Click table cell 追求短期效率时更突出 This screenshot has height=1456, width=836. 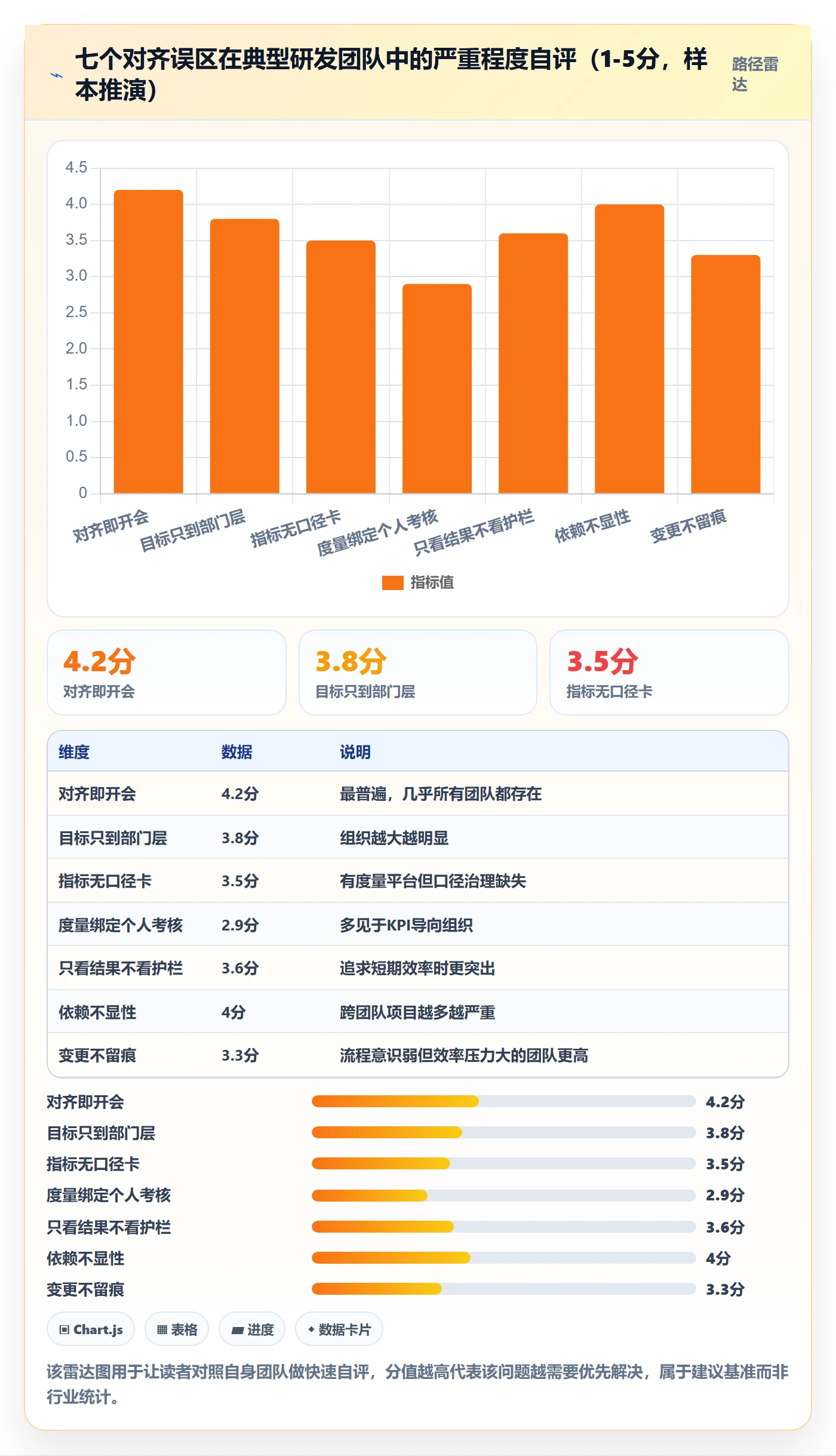coord(417,968)
